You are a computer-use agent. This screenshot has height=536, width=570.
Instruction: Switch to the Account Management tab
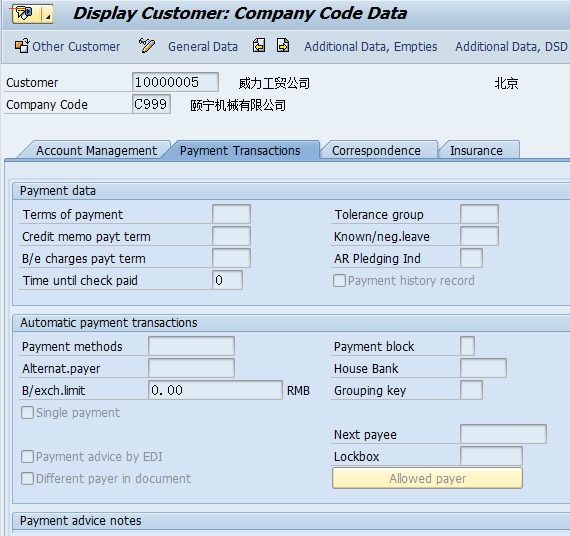point(96,151)
